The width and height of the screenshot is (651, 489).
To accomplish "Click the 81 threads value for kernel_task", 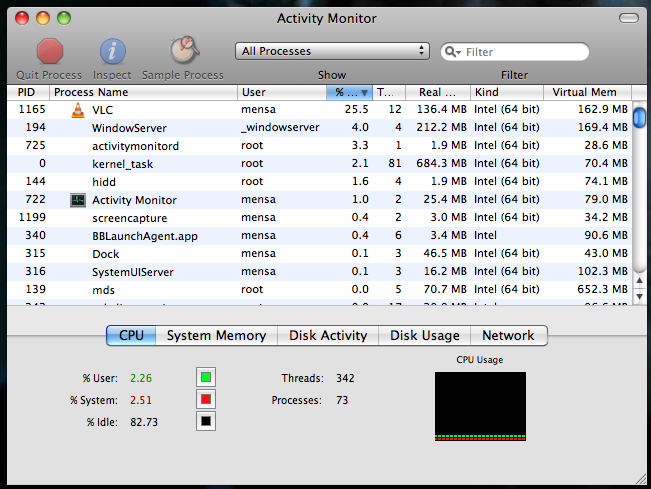I will point(395,163).
